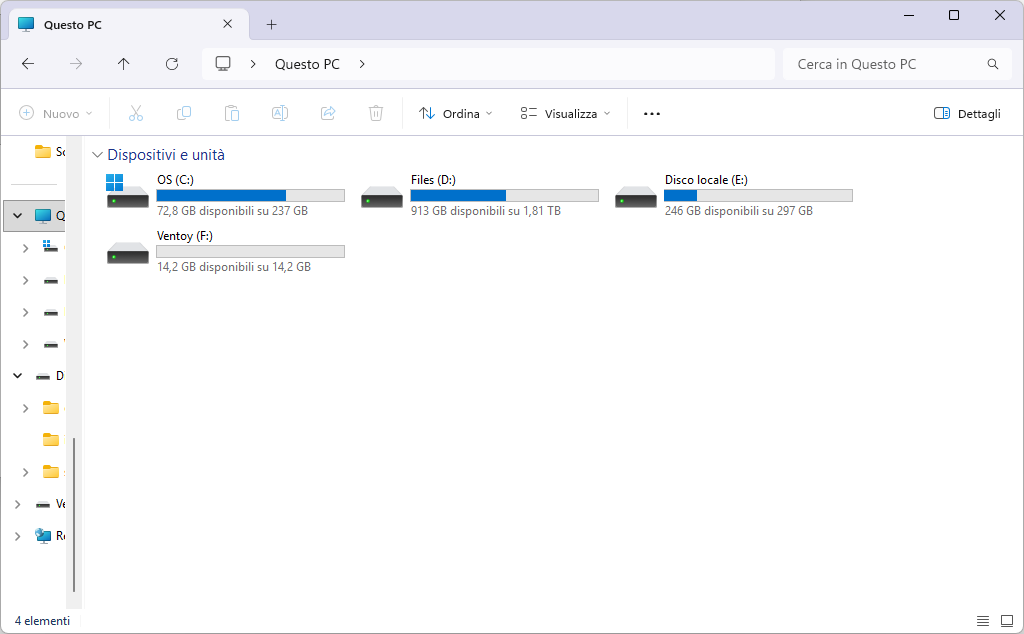
Task: Click the "4 elementi" status bar text
Action: point(42,621)
